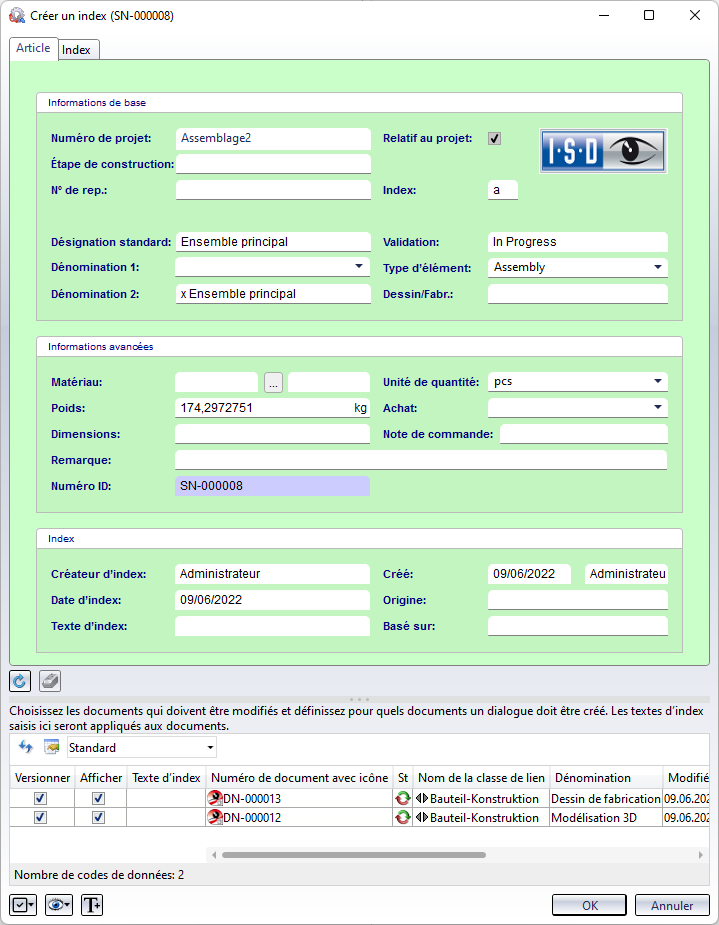Screen dimensions: 719x925
Task: Click the status icon in DN-000013 row
Action: click(402, 798)
